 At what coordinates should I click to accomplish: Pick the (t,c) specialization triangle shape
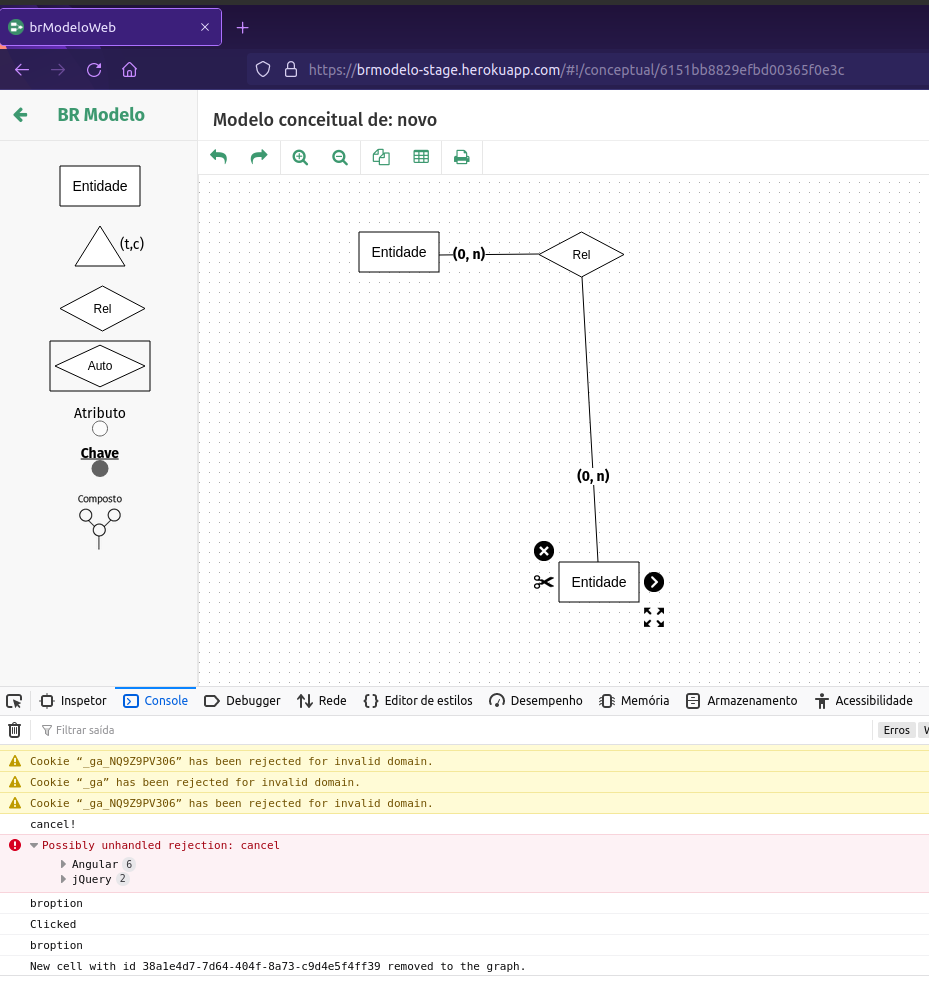click(100, 247)
